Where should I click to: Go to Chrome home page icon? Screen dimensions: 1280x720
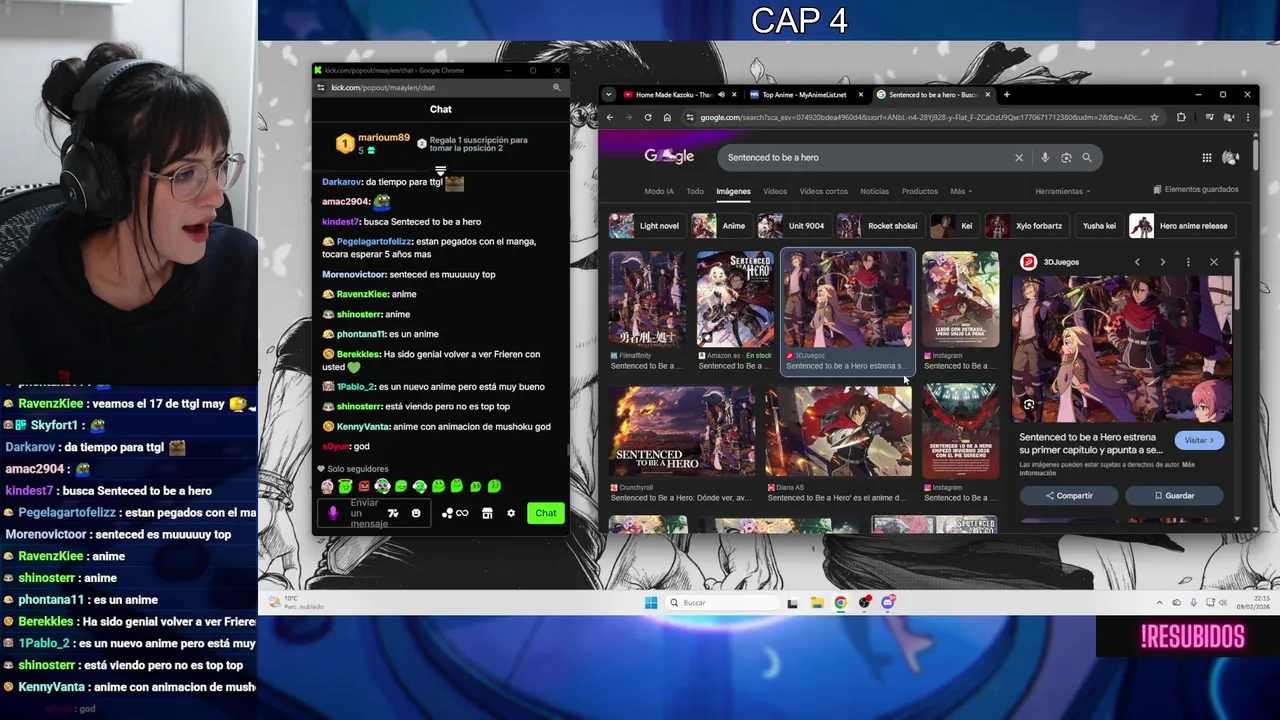pos(667,117)
